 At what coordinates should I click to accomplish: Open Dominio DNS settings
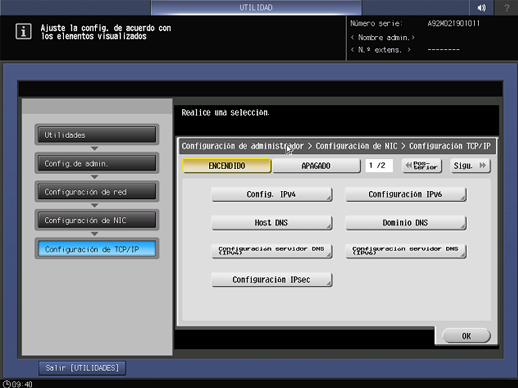click(x=406, y=223)
